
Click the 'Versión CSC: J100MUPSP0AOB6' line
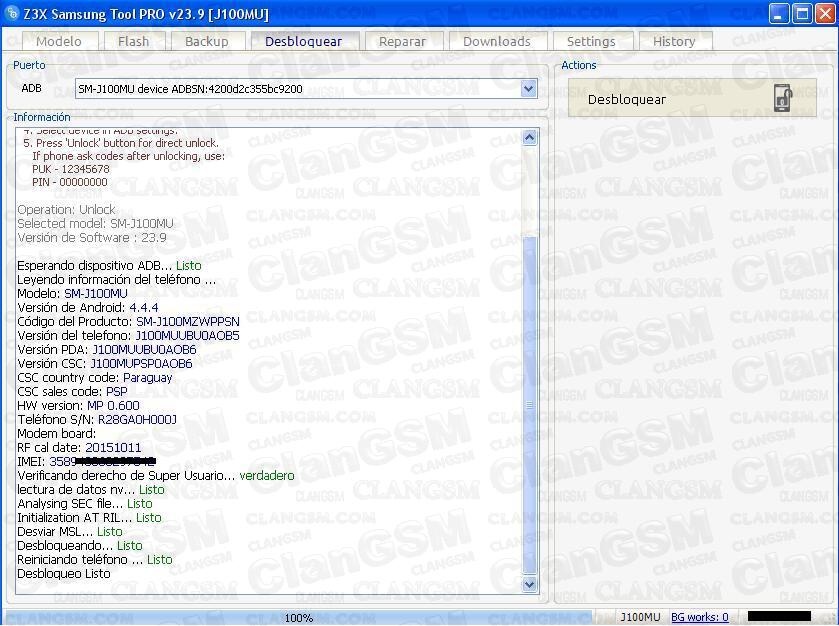(x=105, y=364)
